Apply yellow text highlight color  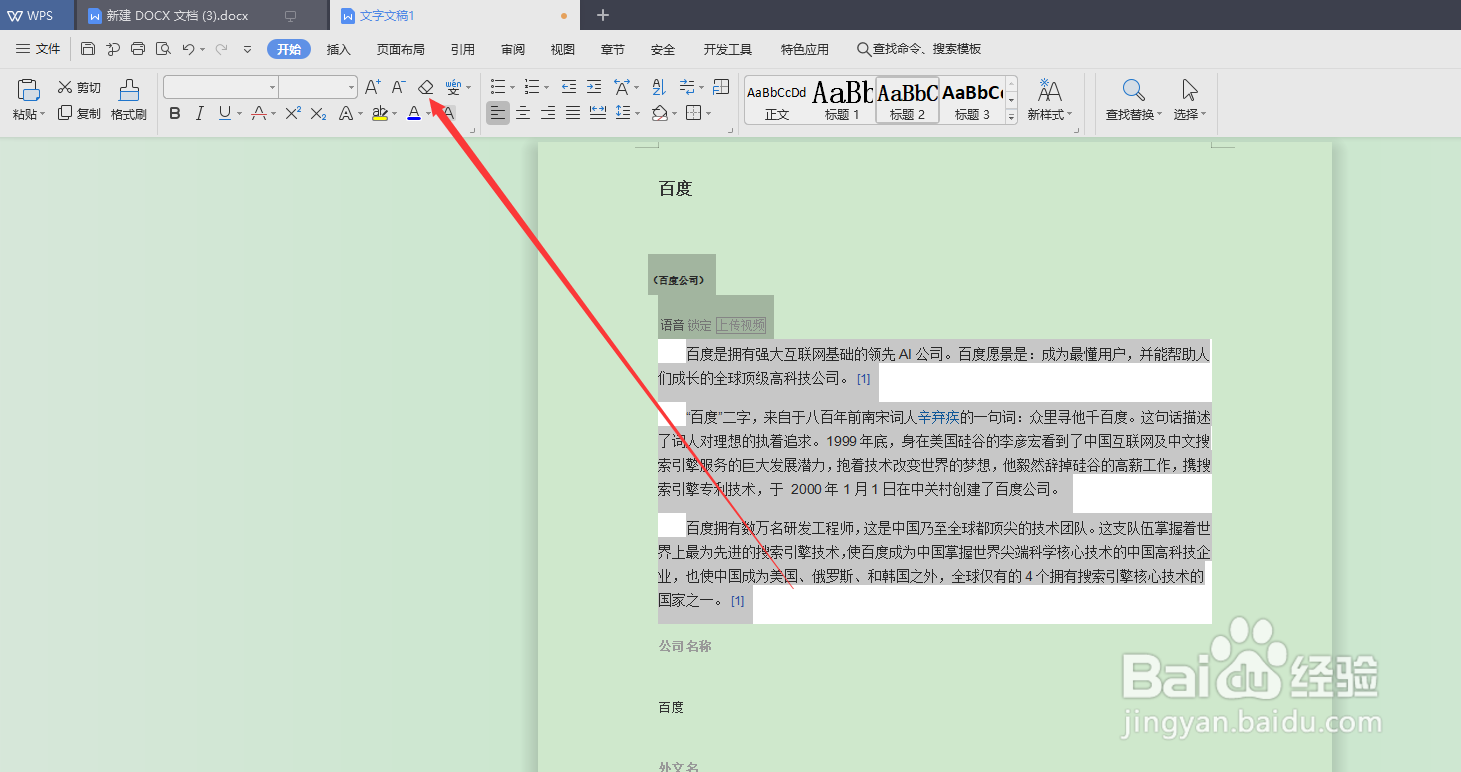[379, 113]
